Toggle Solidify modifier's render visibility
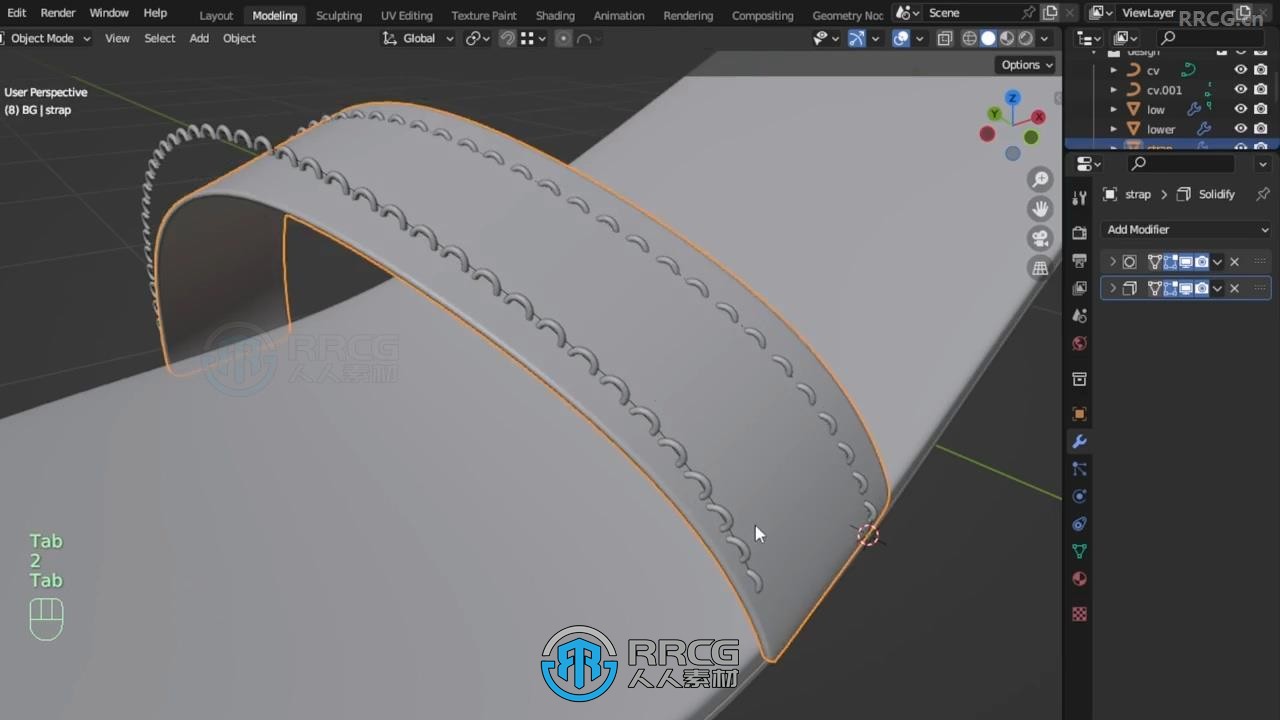Image resolution: width=1280 pixels, height=720 pixels. pos(1201,288)
